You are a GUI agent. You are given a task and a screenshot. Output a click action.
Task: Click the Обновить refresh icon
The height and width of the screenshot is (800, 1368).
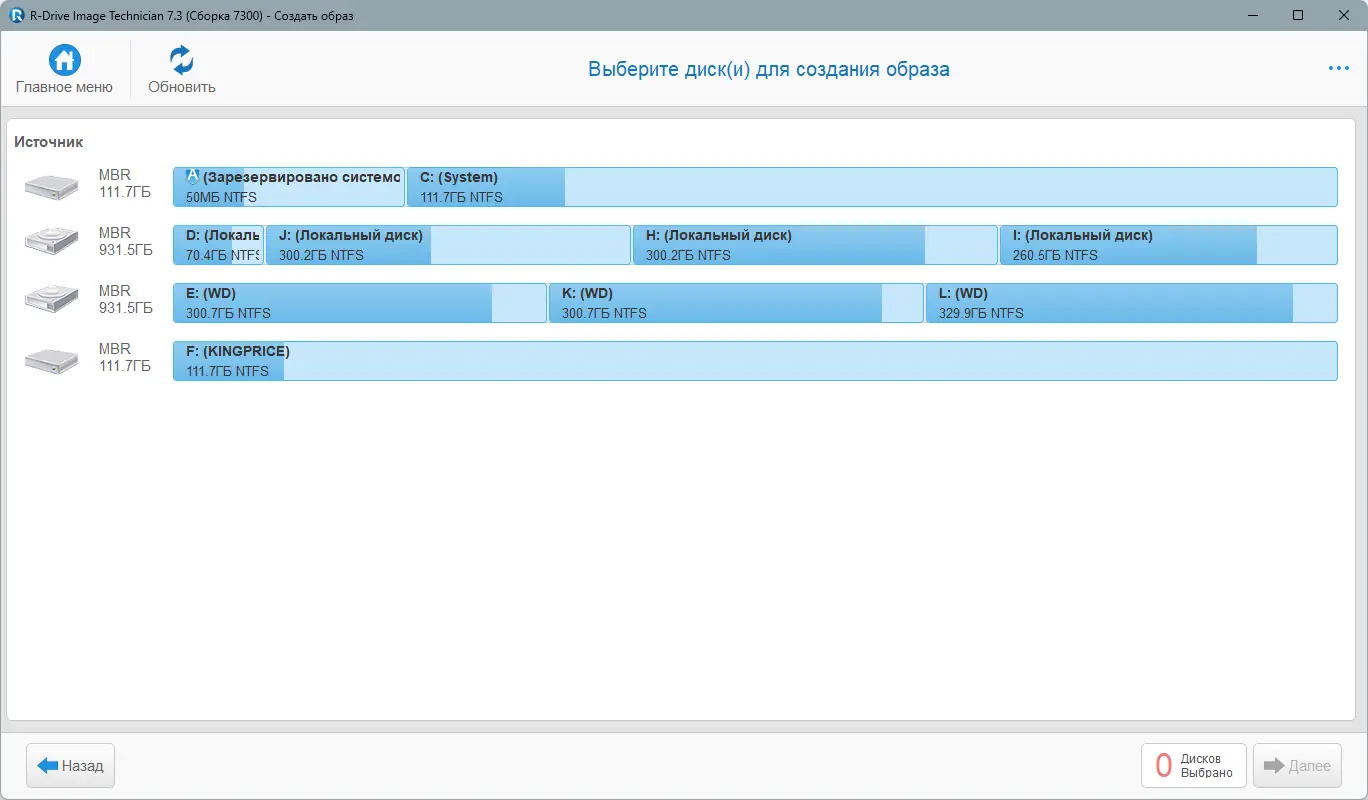pos(182,60)
